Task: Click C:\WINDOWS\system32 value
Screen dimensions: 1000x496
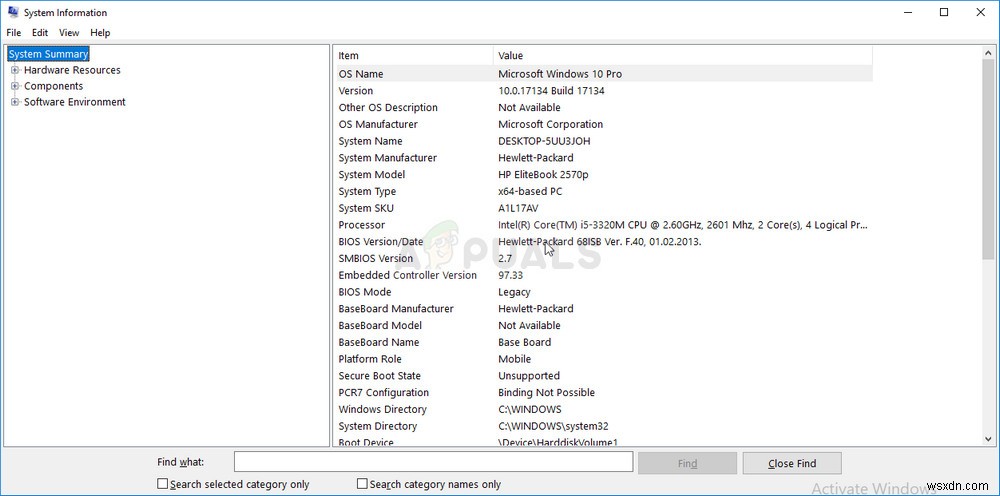Action: coord(553,426)
